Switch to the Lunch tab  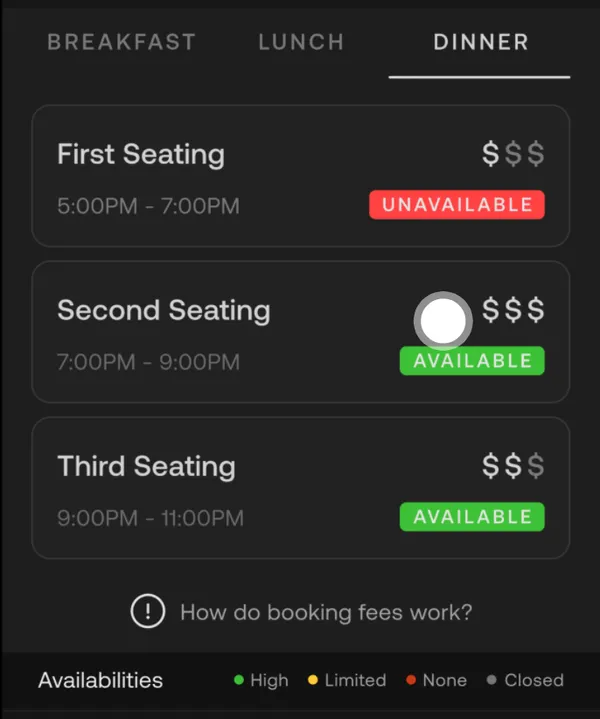click(301, 42)
